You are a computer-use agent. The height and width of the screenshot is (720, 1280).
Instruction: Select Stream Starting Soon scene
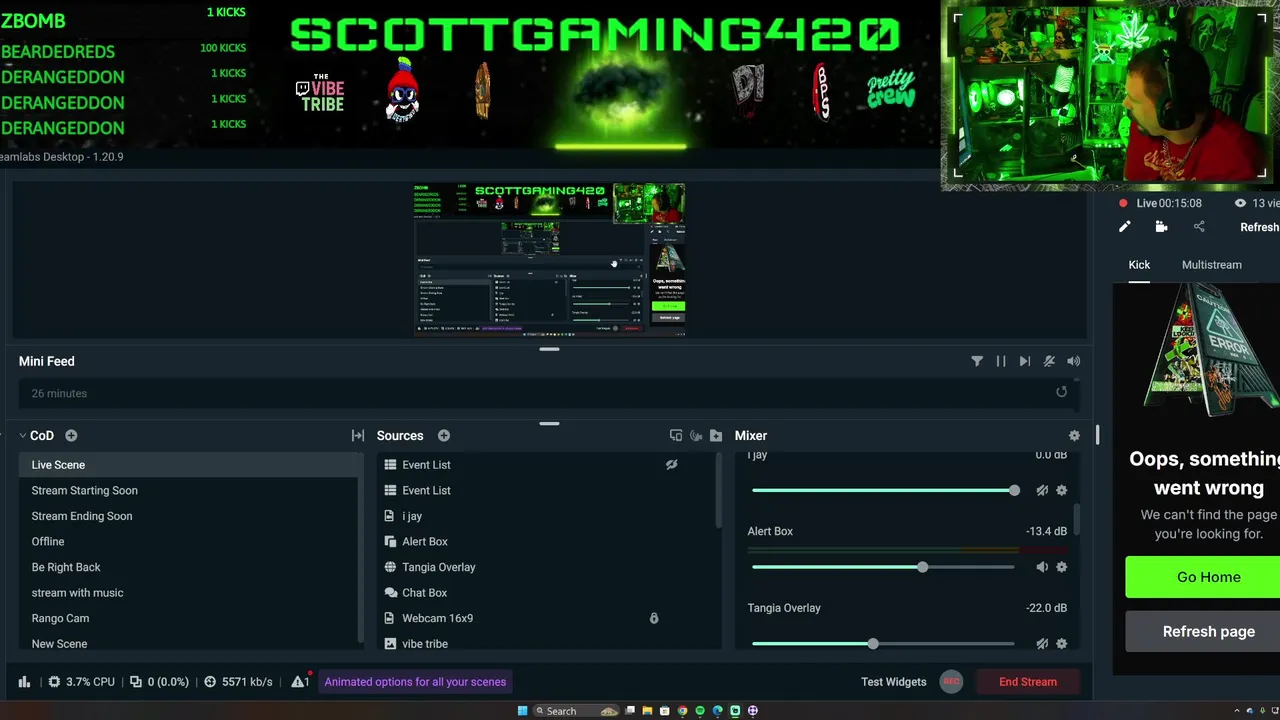point(190,490)
